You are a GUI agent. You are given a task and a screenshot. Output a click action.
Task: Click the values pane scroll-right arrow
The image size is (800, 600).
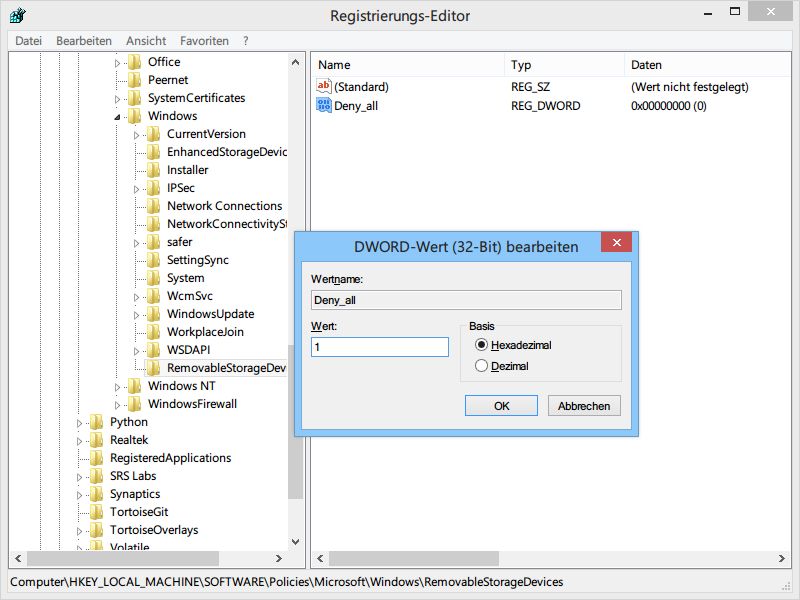click(x=782, y=558)
